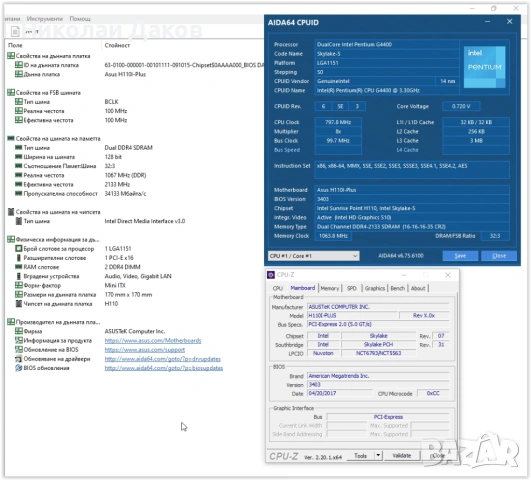Image resolution: width=531 pixels, height=480 pixels.
Task: Select the Graphics tab in CPU-Z
Action: tap(375, 288)
